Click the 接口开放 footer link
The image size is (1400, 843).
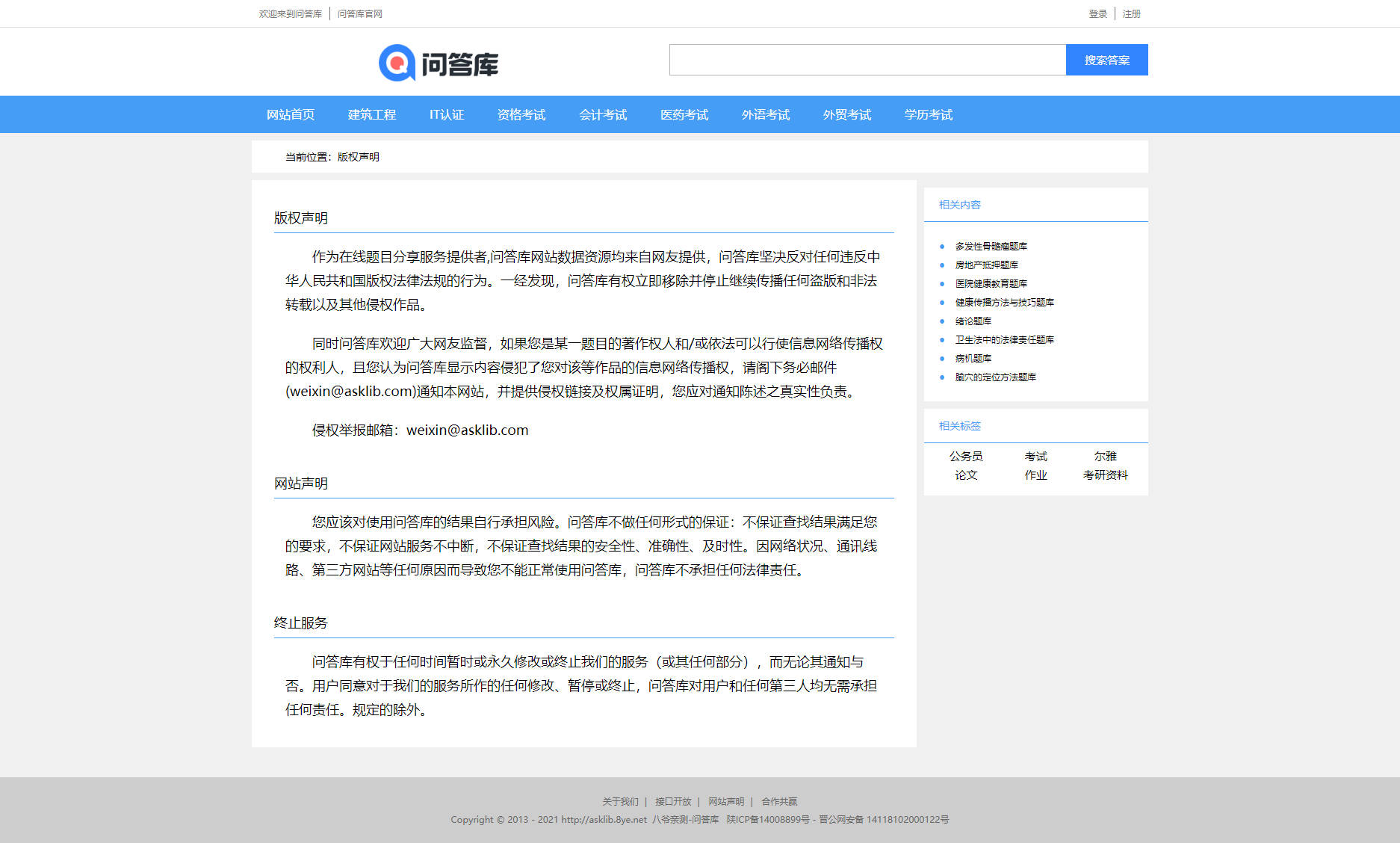pos(673,801)
